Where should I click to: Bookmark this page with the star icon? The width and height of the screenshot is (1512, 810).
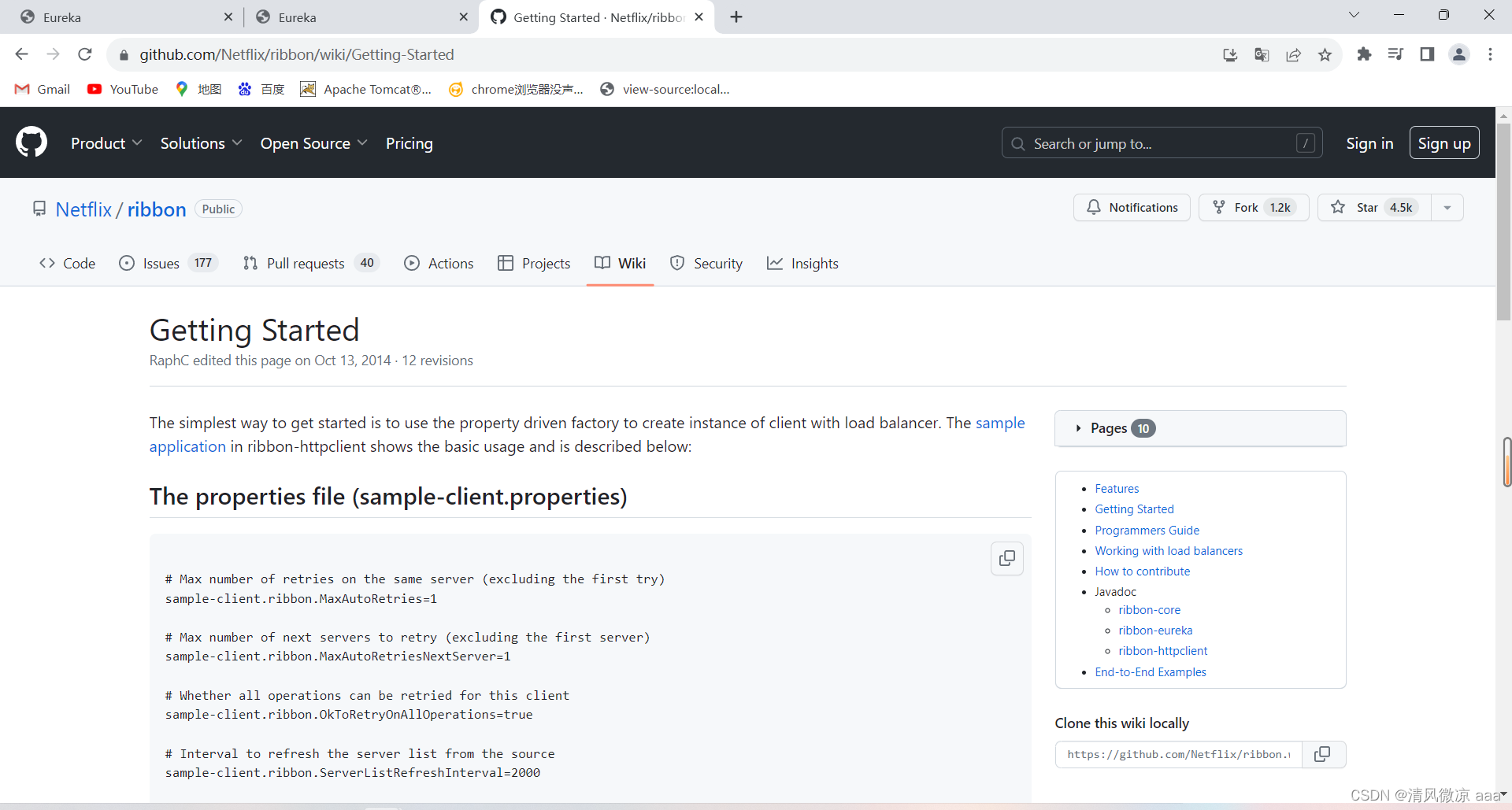[x=1325, y=54]
